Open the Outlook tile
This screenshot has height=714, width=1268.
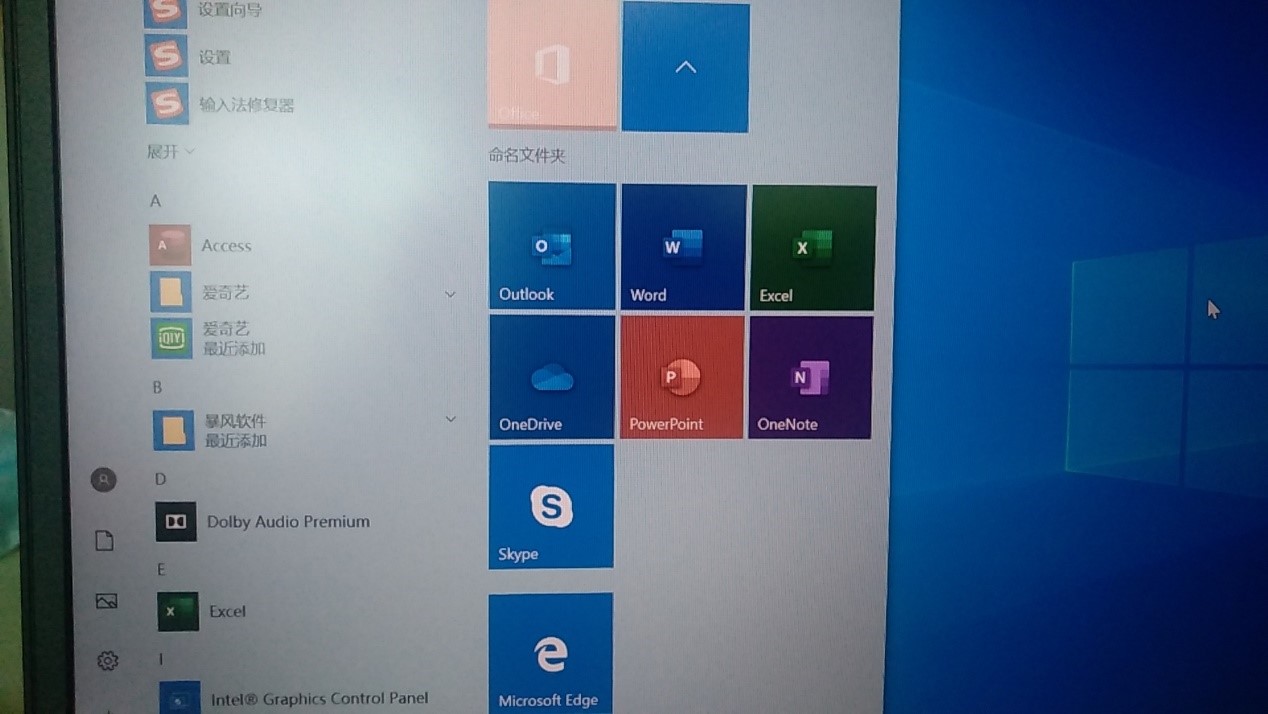552,246
